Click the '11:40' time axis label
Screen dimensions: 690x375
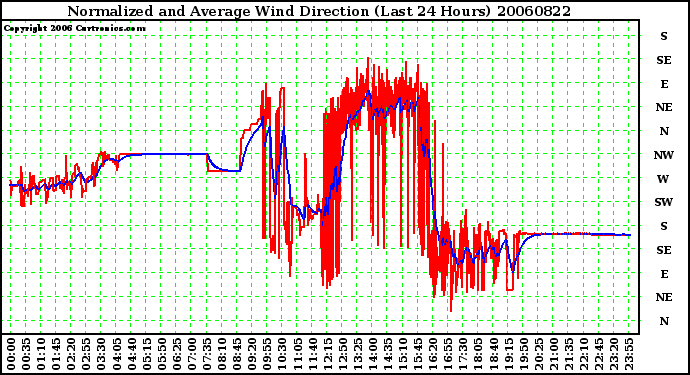click(x=312, y=354)
